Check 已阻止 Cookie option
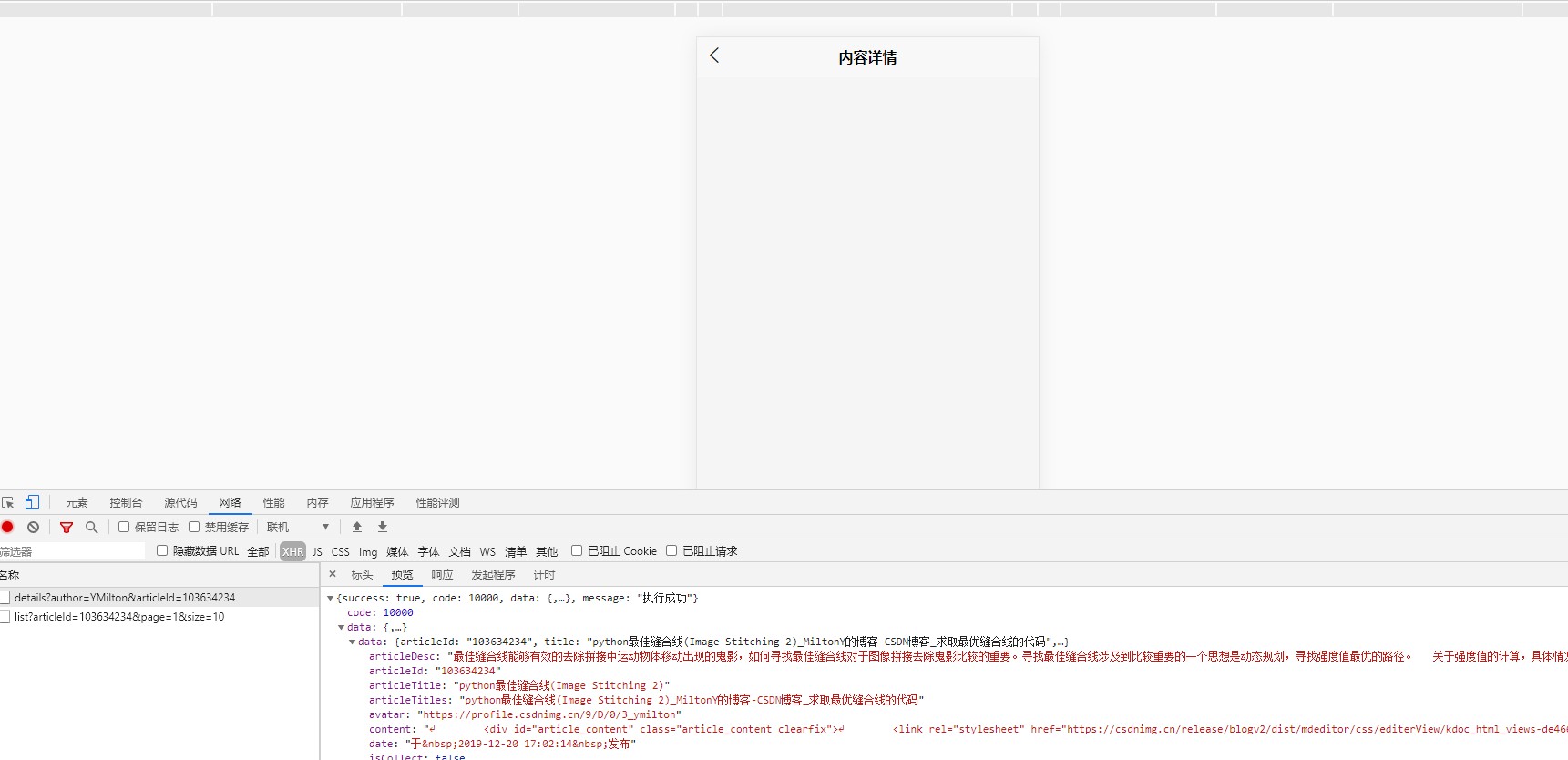1568x760 pixels. point(577,550)
